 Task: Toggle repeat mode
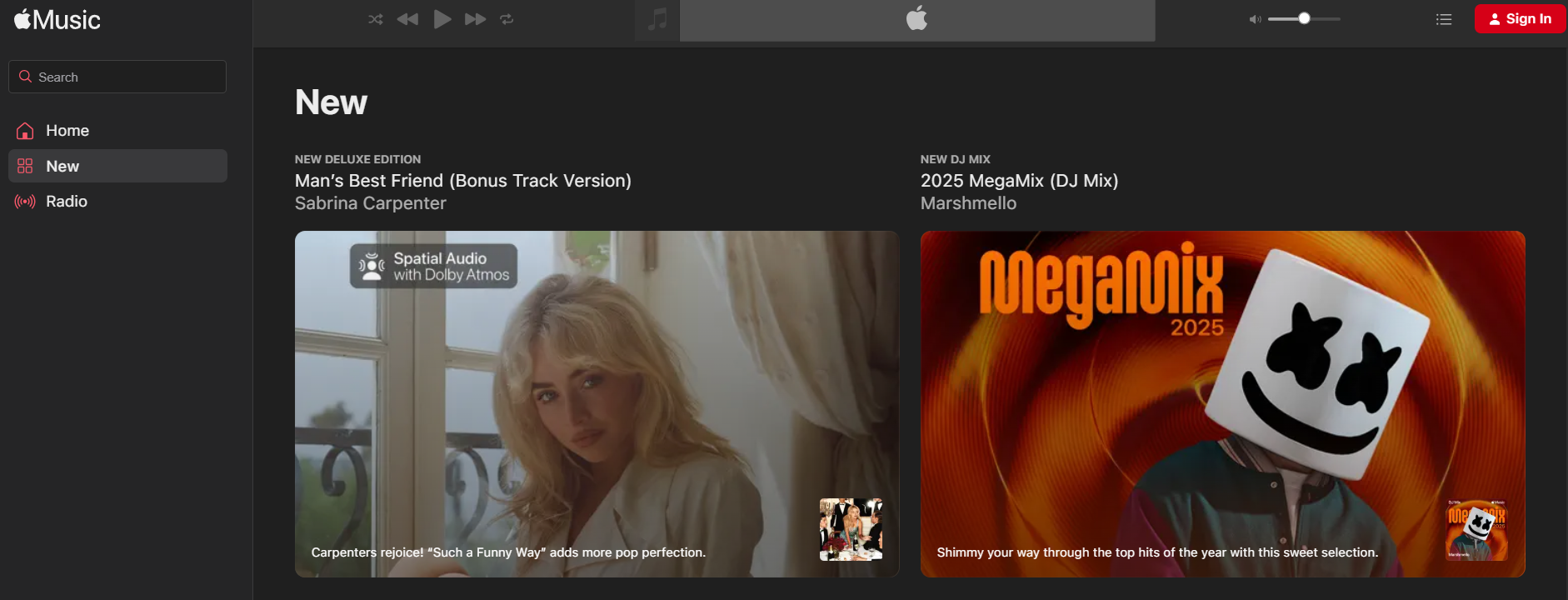(x=507, y=19)
